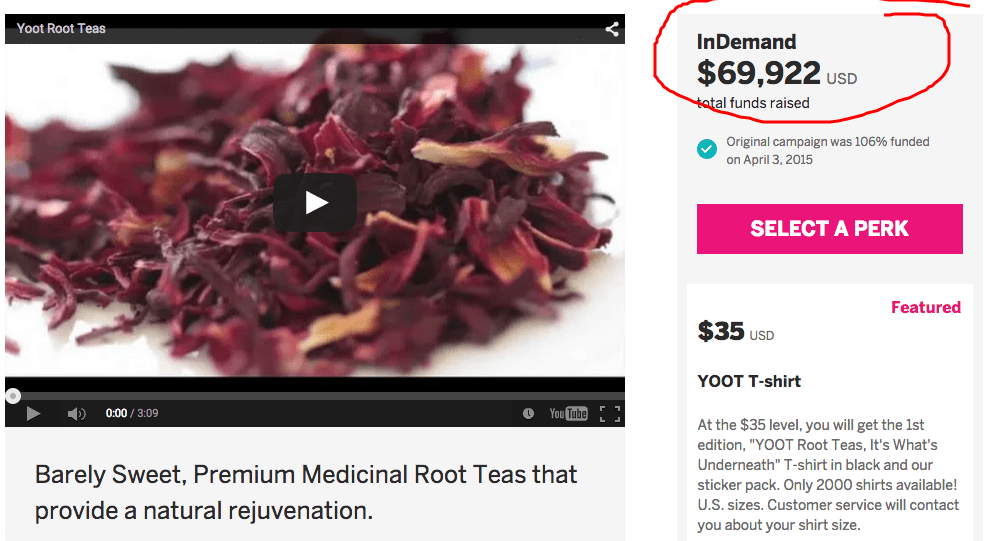Click the share icon on the video
The image size is (988, 541).
point(612,29)
